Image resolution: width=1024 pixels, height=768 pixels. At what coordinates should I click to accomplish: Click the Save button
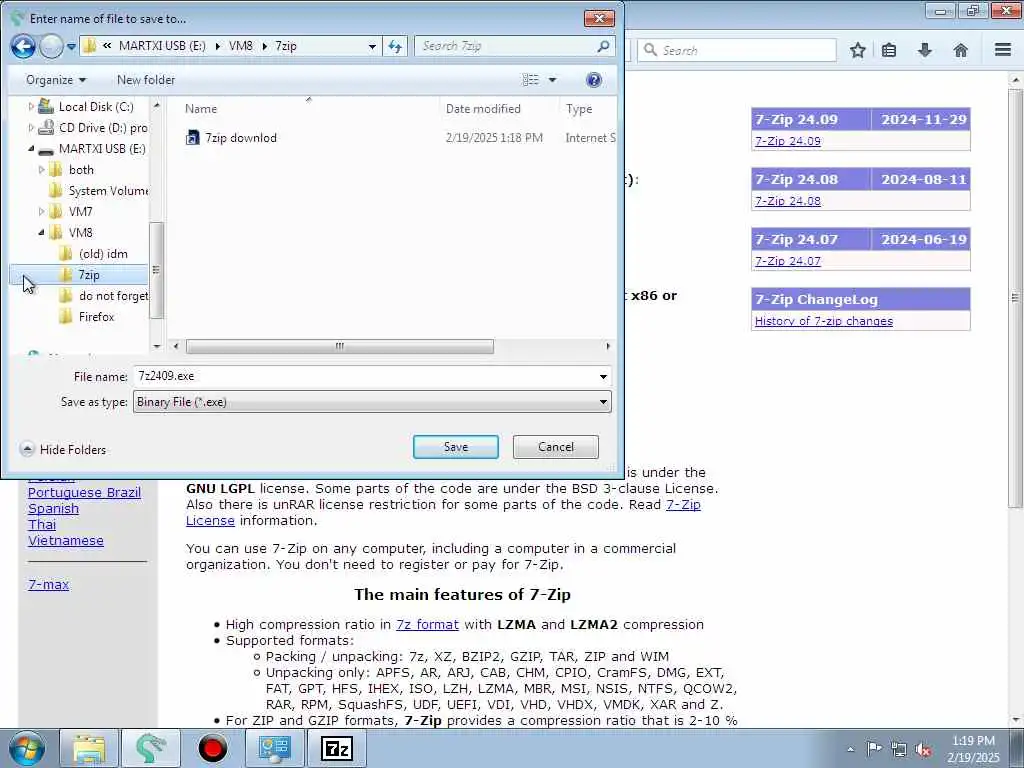click(456, 447)
